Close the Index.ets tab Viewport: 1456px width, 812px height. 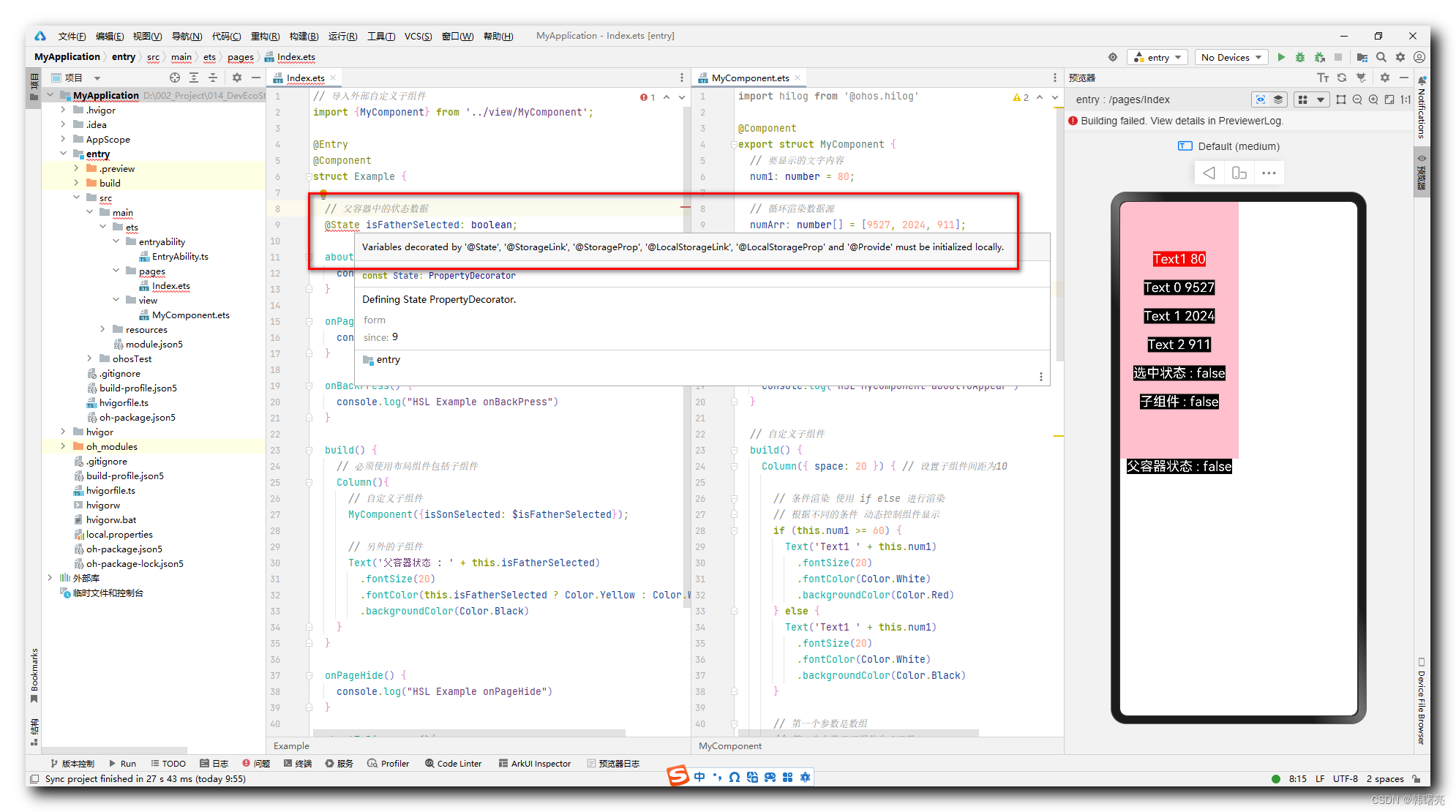pos(333,78)
